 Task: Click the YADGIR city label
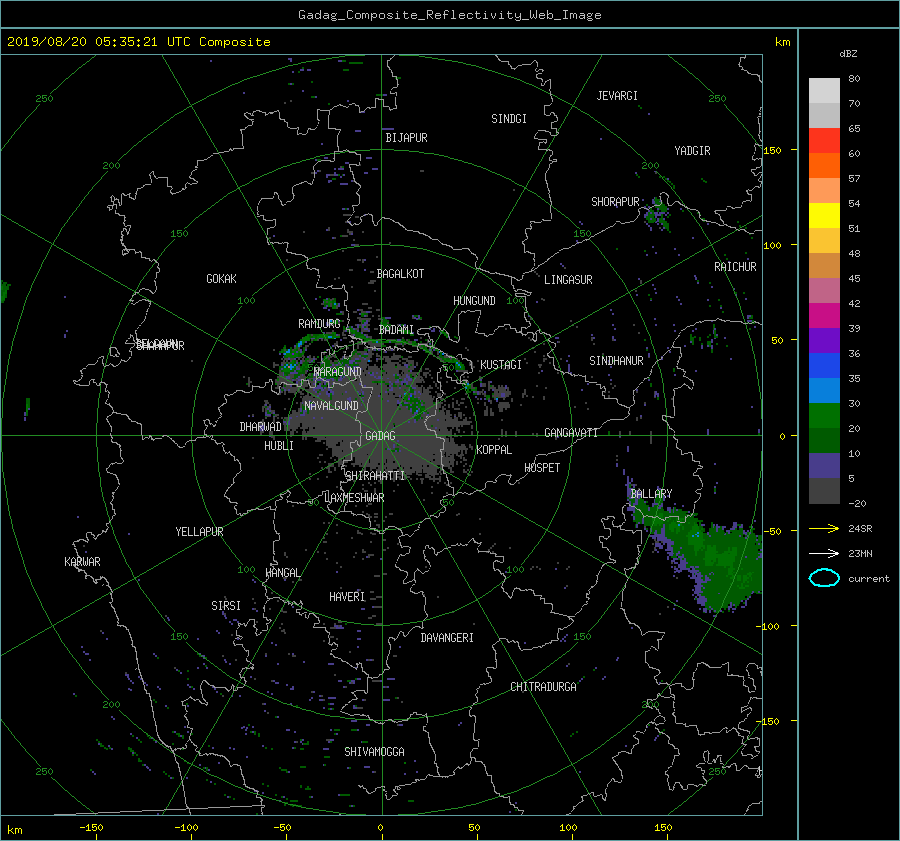coord(692,151)
